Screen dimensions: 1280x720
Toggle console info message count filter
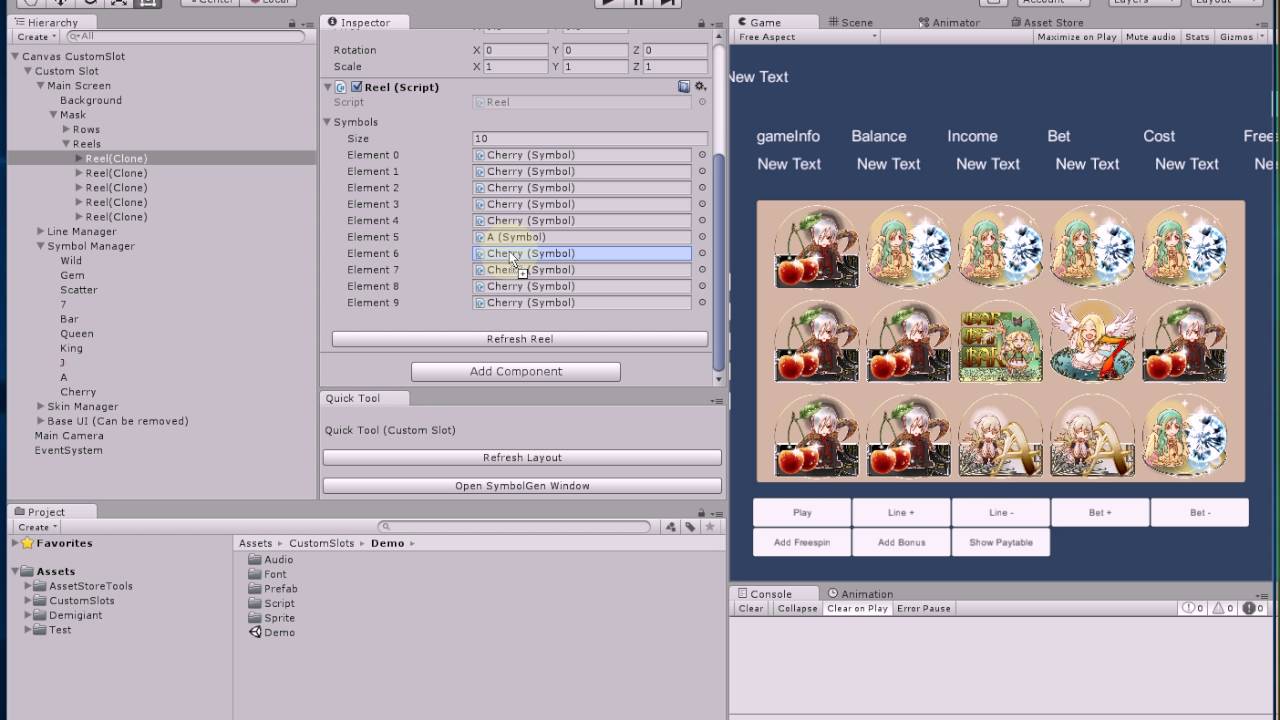(x=1192, y=608)
